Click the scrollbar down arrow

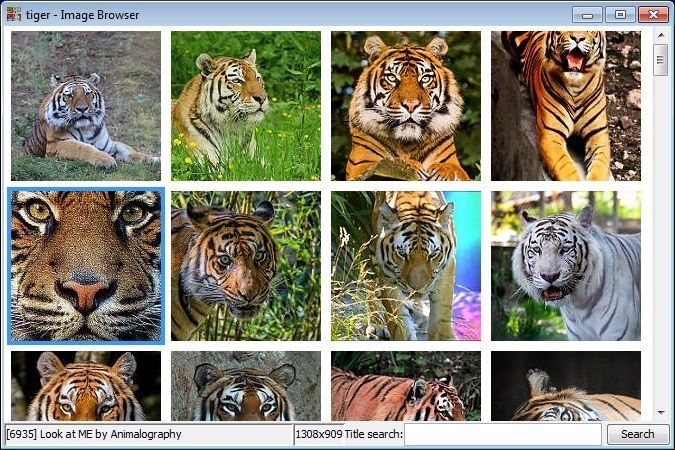pos(660,412)
